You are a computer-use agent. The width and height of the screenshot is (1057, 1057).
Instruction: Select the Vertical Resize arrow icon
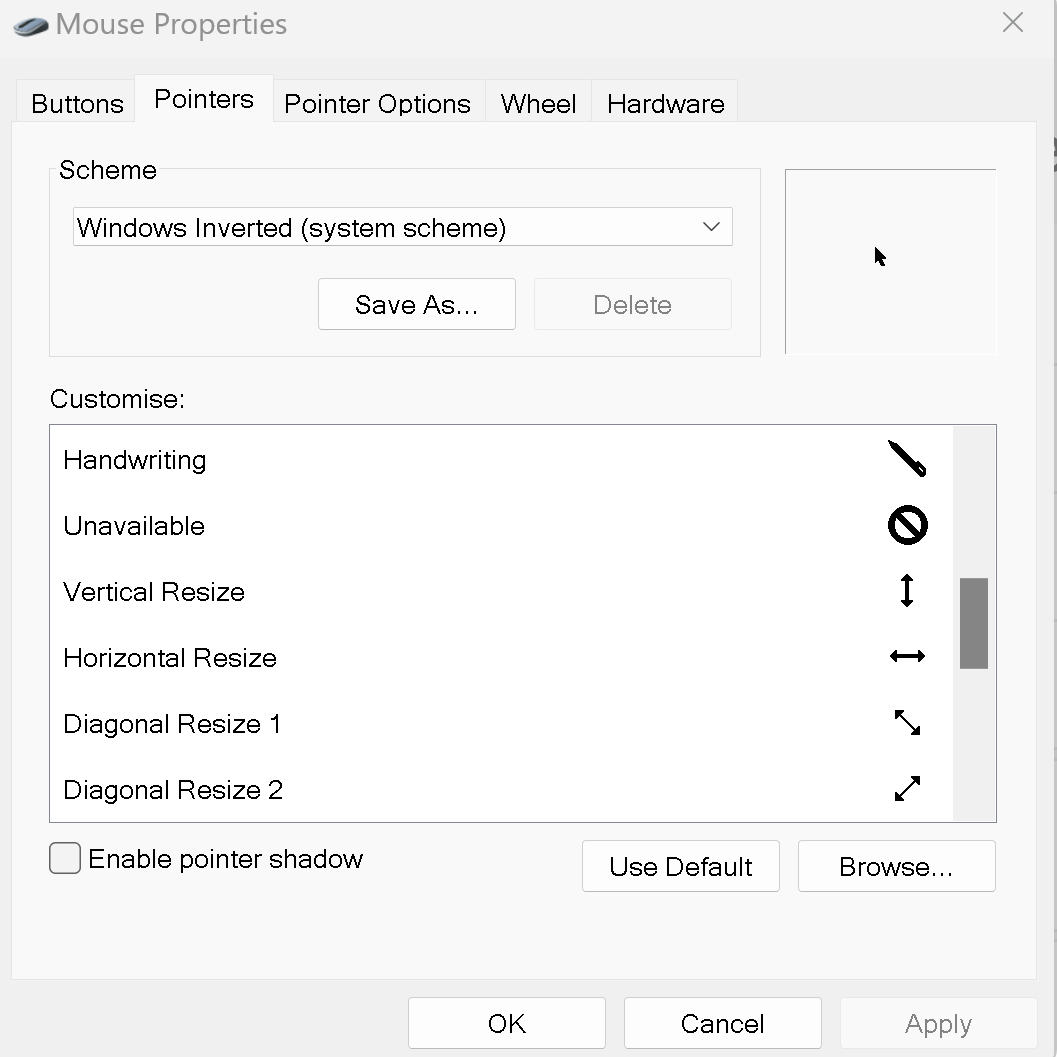[907, 591]
